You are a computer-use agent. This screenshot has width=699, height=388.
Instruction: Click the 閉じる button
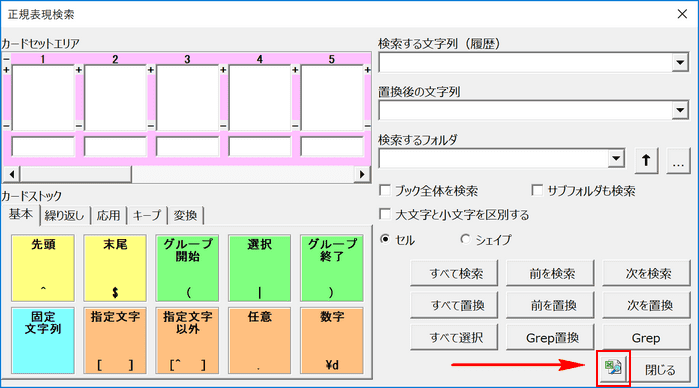click(x=660, y=370)
